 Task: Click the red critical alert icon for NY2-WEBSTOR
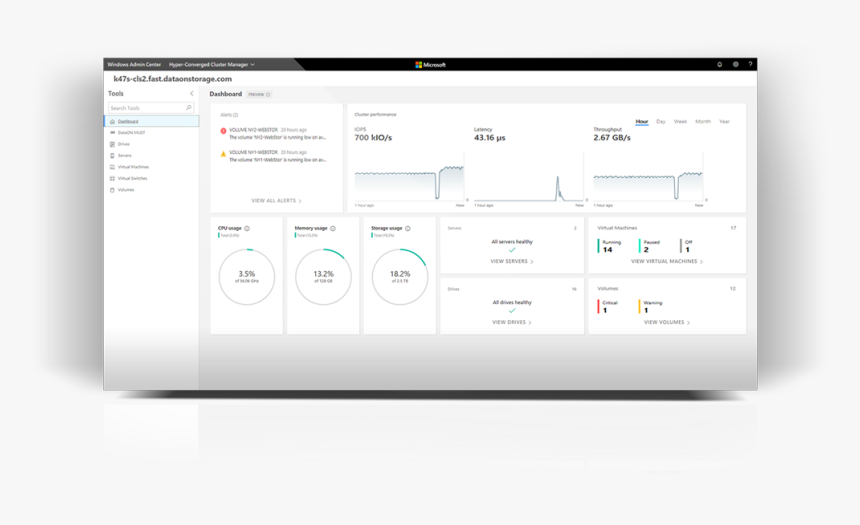(223, 131)
